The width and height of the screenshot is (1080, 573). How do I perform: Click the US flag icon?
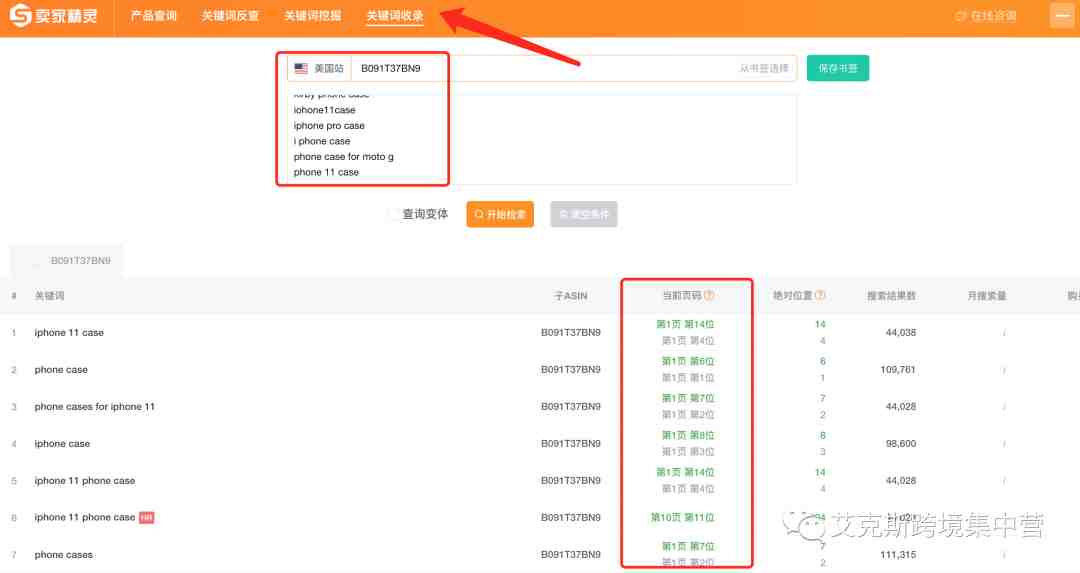(301, 68)
